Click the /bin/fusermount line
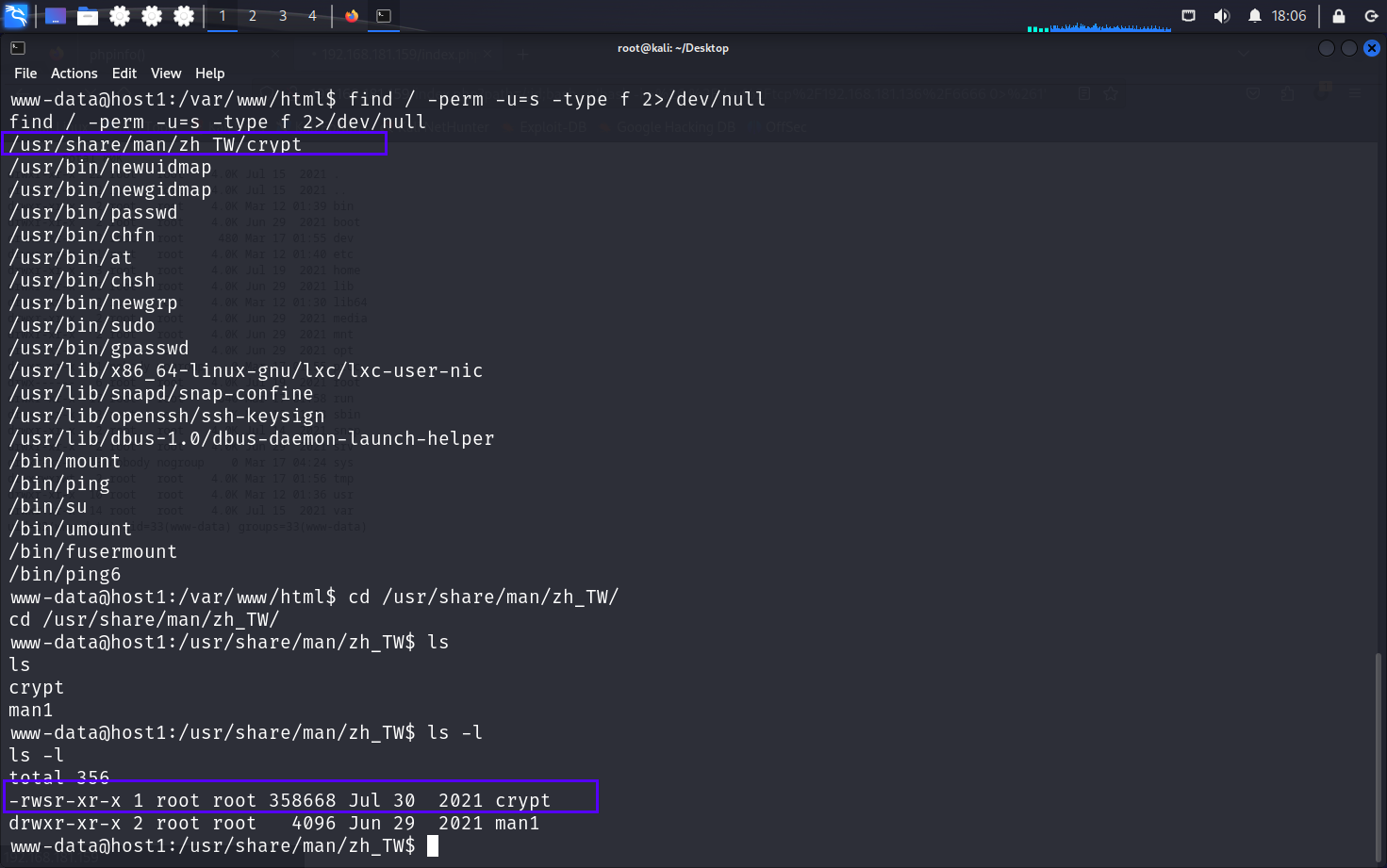 [93, 551]
